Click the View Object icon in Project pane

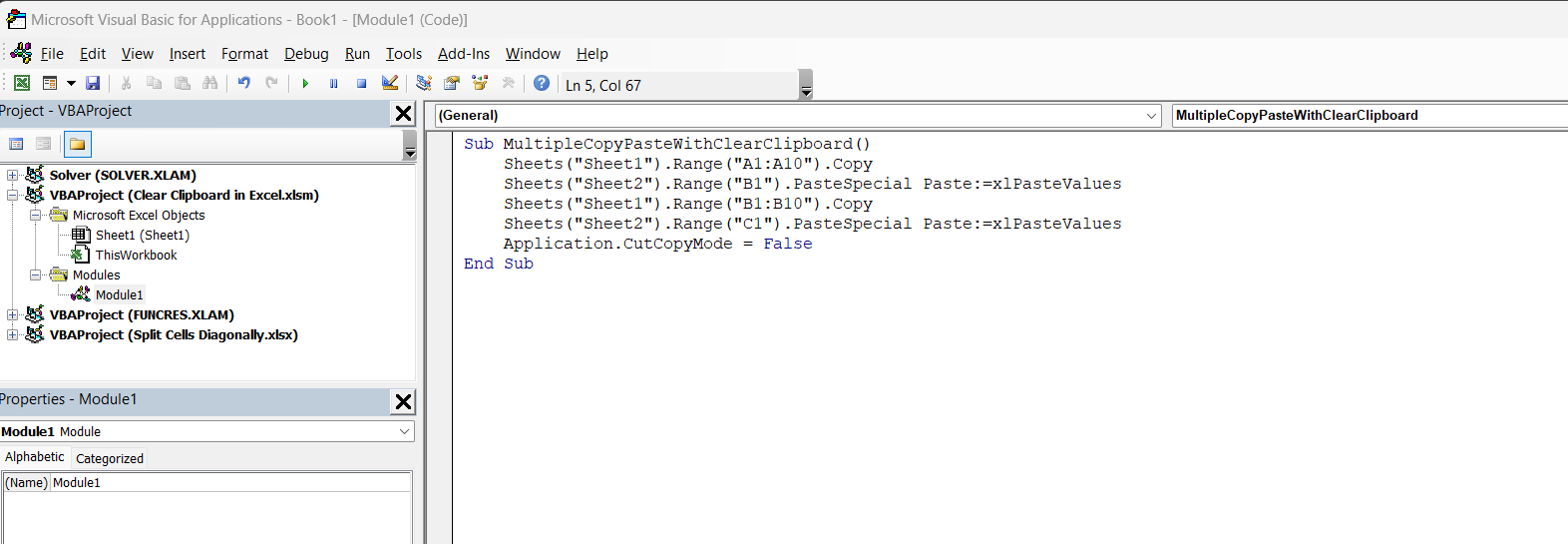pyautogui.click(x=44, y=144)
